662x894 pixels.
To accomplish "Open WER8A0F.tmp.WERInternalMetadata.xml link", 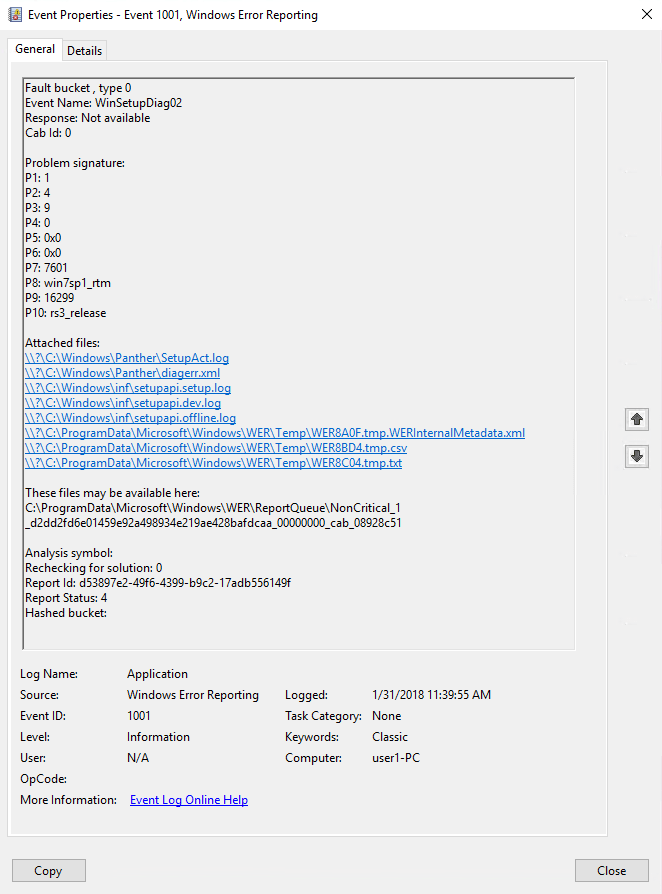I will click(275, 433).
